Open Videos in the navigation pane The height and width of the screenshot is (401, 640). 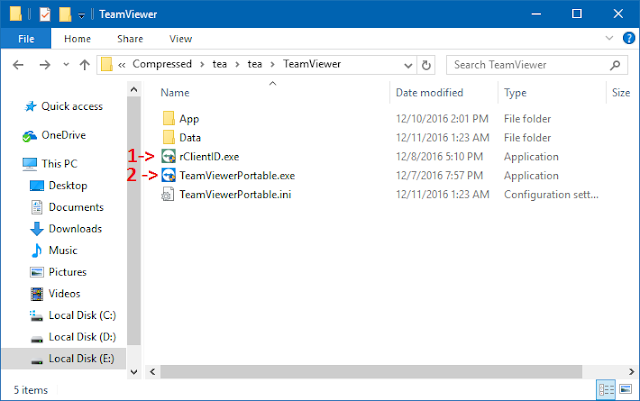click(64, 294)
